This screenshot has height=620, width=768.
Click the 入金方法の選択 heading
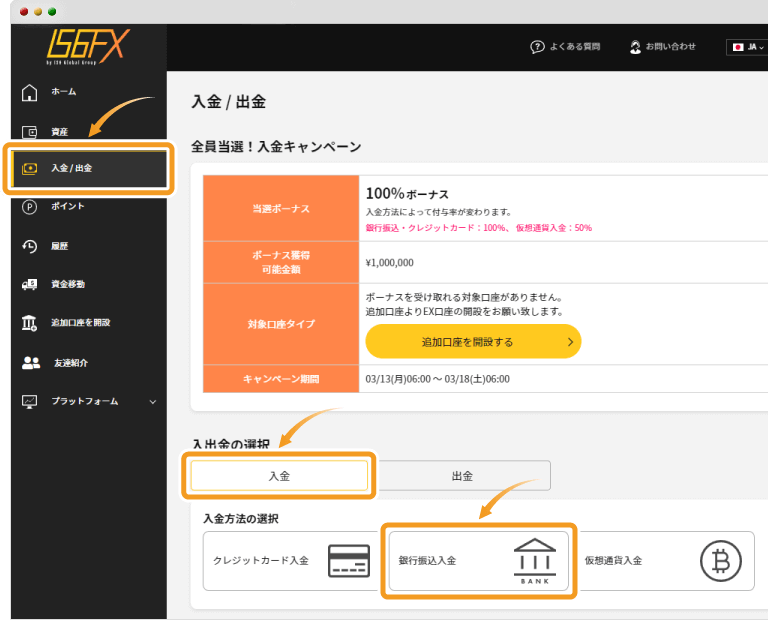tap(241, 519)
